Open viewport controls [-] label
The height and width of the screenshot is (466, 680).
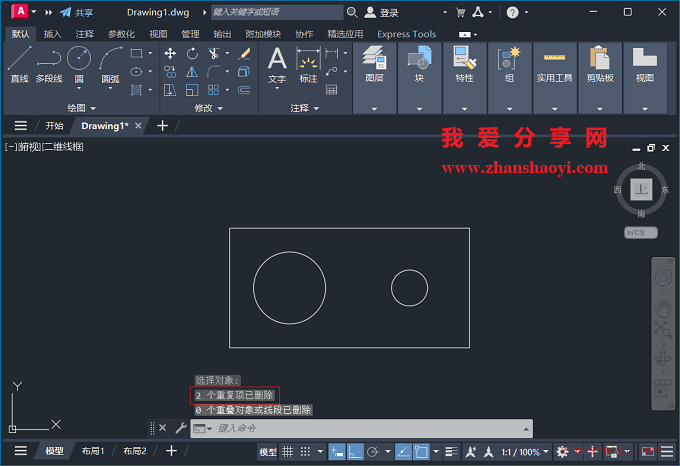click(x=11, y=147)
